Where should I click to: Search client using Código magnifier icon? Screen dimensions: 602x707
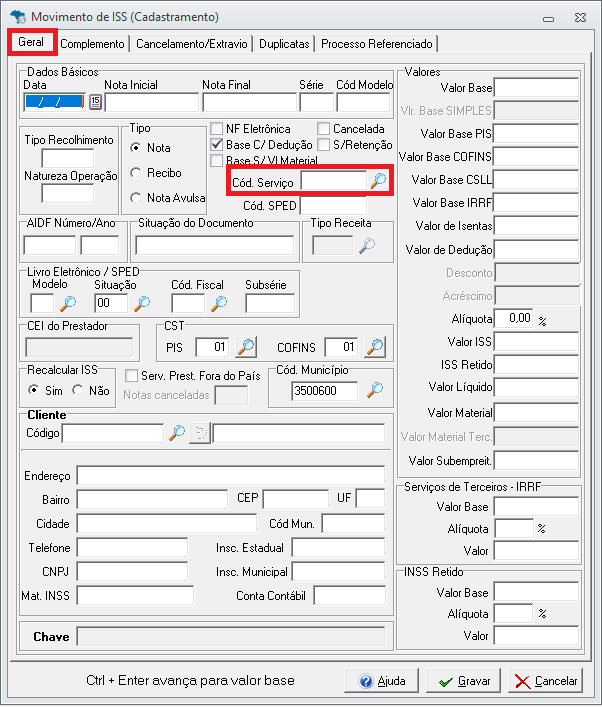[176, 433]
